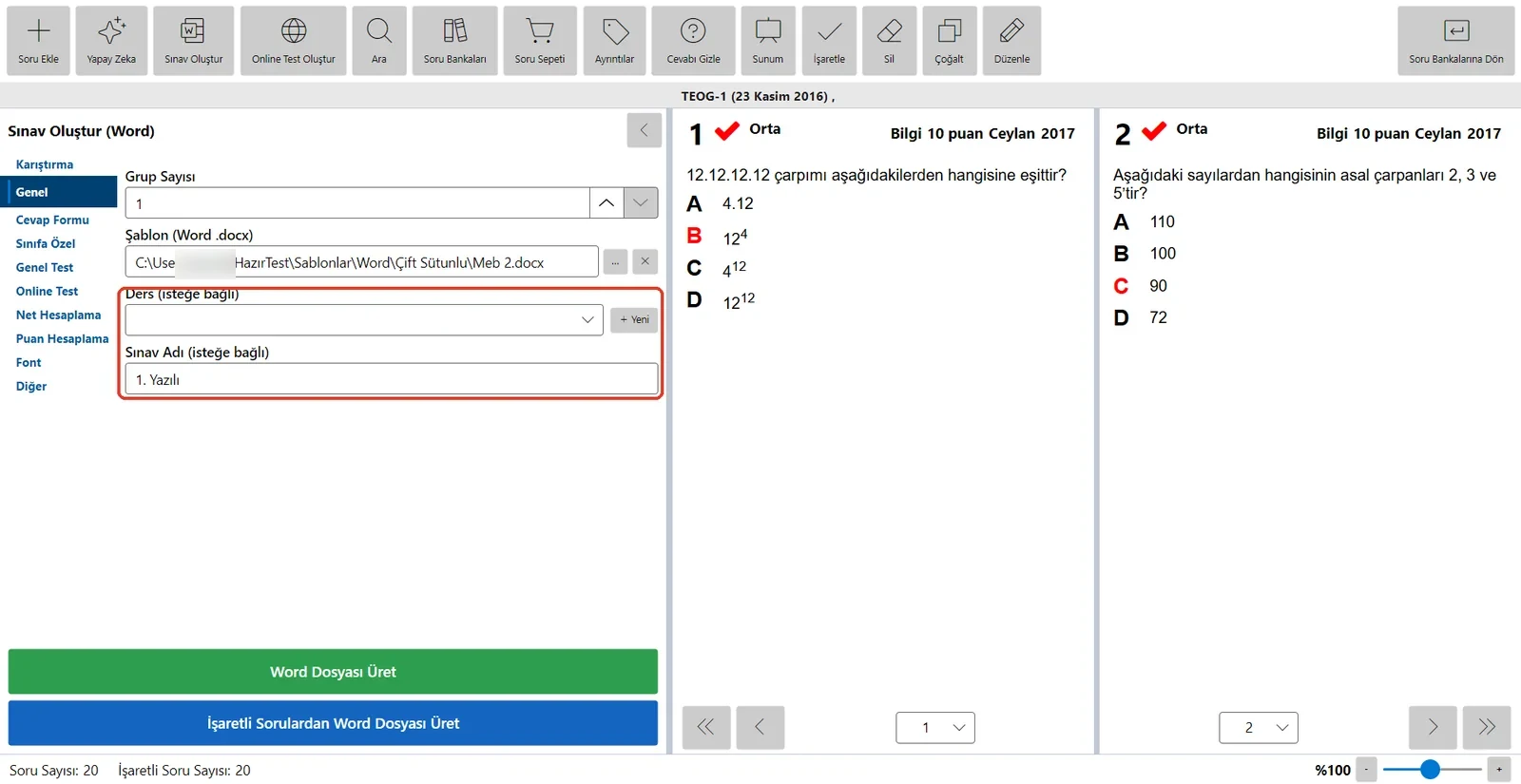Viewport: 1521px width, 784px height.
Task: Open the Net Hesaplama tab
Action: (58, 315)
